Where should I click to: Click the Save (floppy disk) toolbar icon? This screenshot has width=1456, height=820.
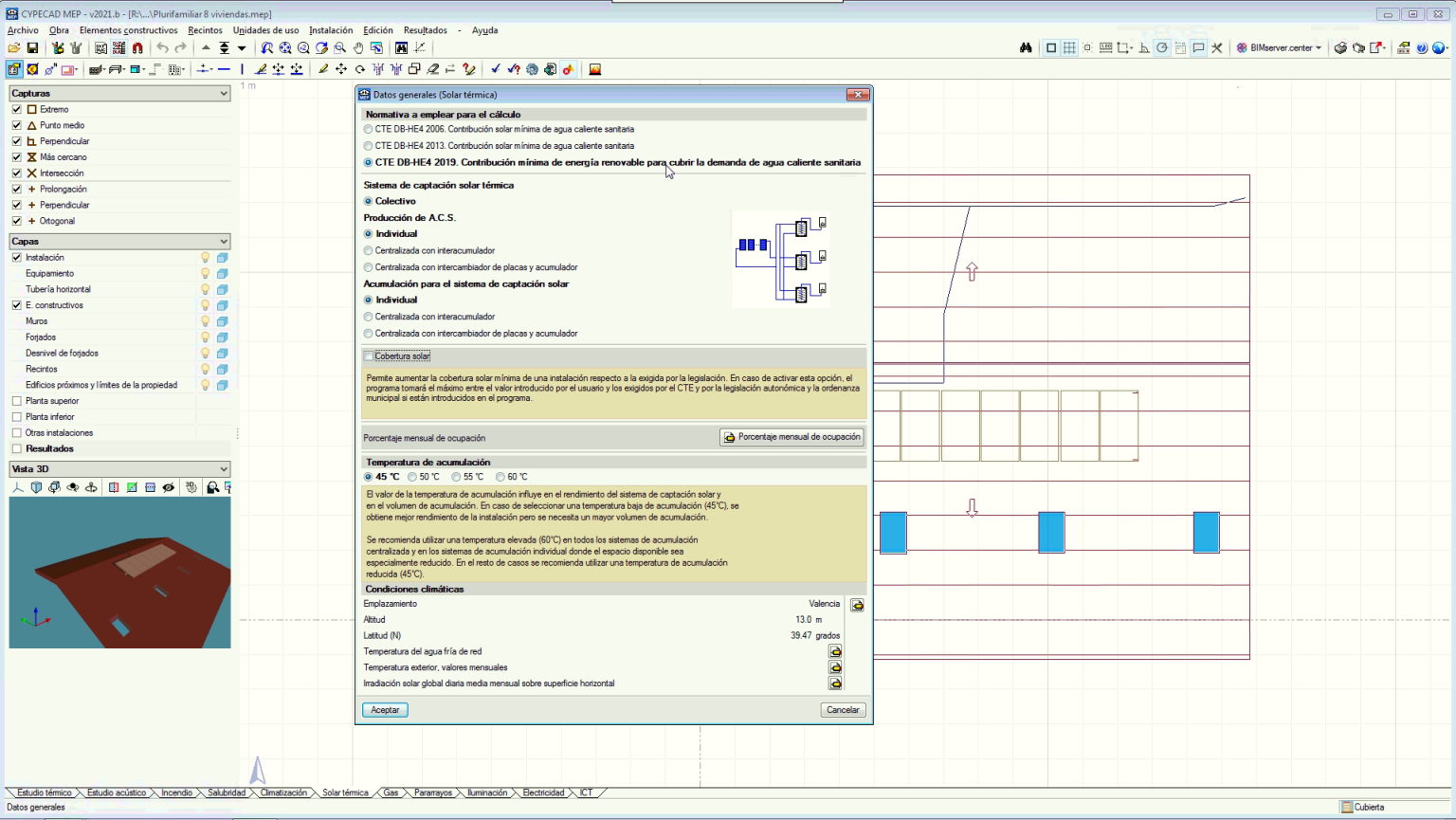point(32,48)
